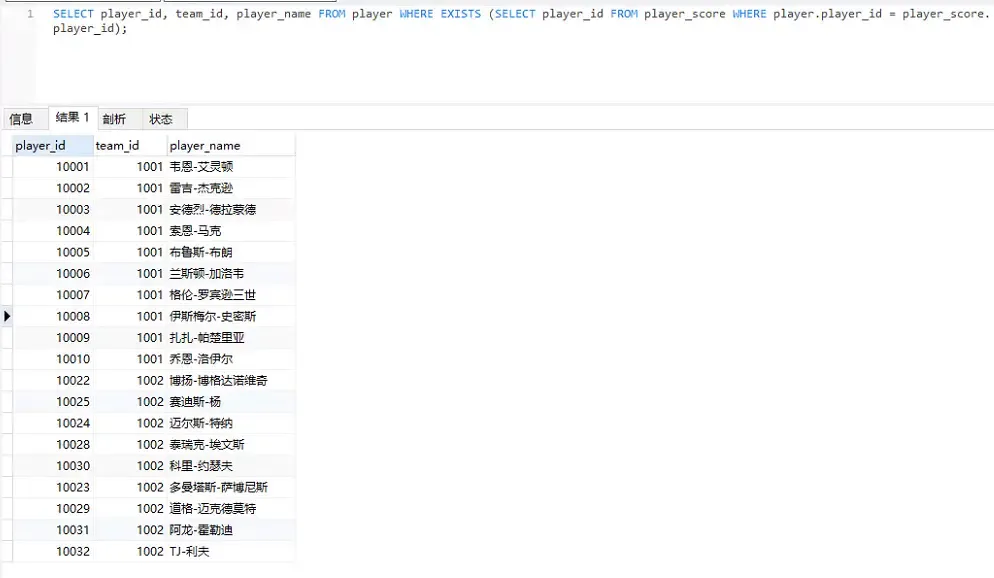Select the 结果 1 results tab
The height and width of the screenshot is (578, 994).
[71, 117]
